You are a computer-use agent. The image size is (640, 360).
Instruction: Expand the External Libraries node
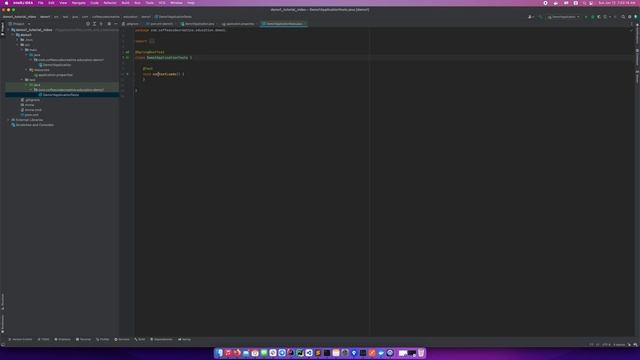pos(9,120)
